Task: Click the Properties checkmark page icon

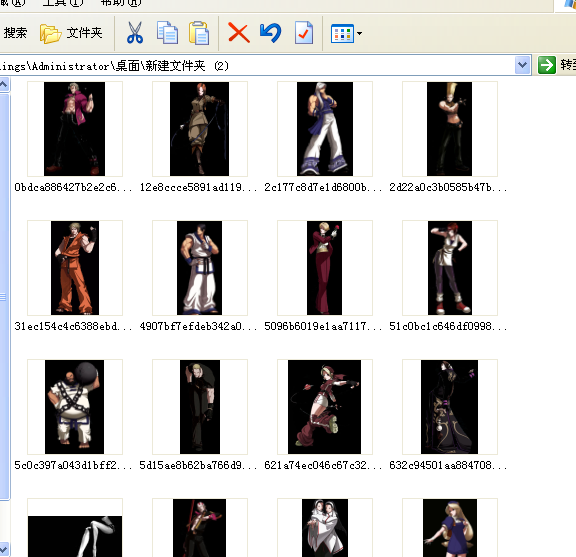Action: (x=304, y=33)
